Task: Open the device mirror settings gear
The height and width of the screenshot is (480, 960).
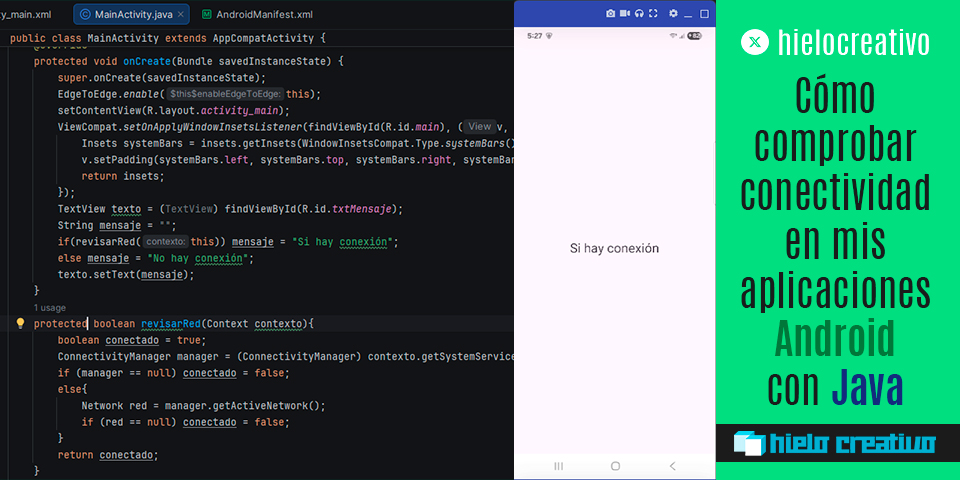Action: (x=673, y=13)
